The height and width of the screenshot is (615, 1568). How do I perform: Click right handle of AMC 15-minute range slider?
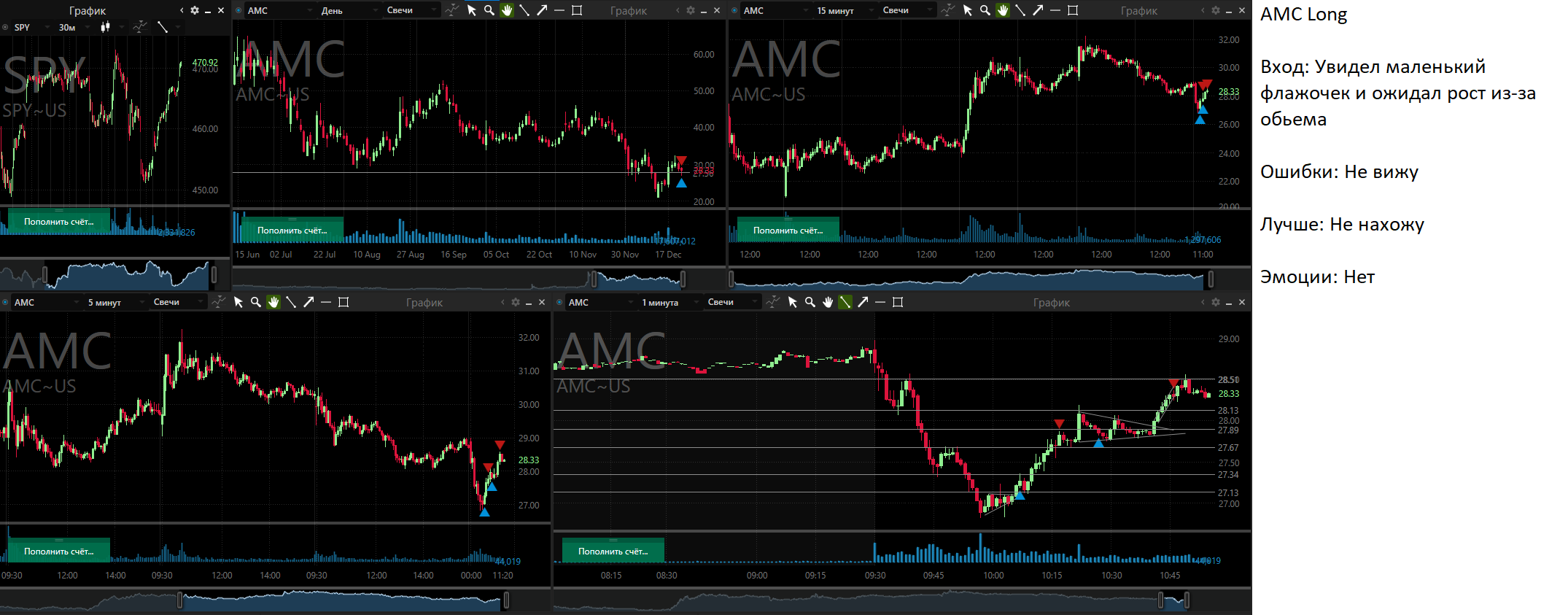pyautogui.click(x=1211, y=279)
